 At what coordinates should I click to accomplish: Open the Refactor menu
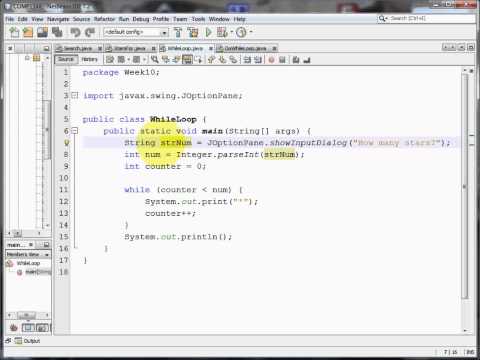tap(104, 19)
